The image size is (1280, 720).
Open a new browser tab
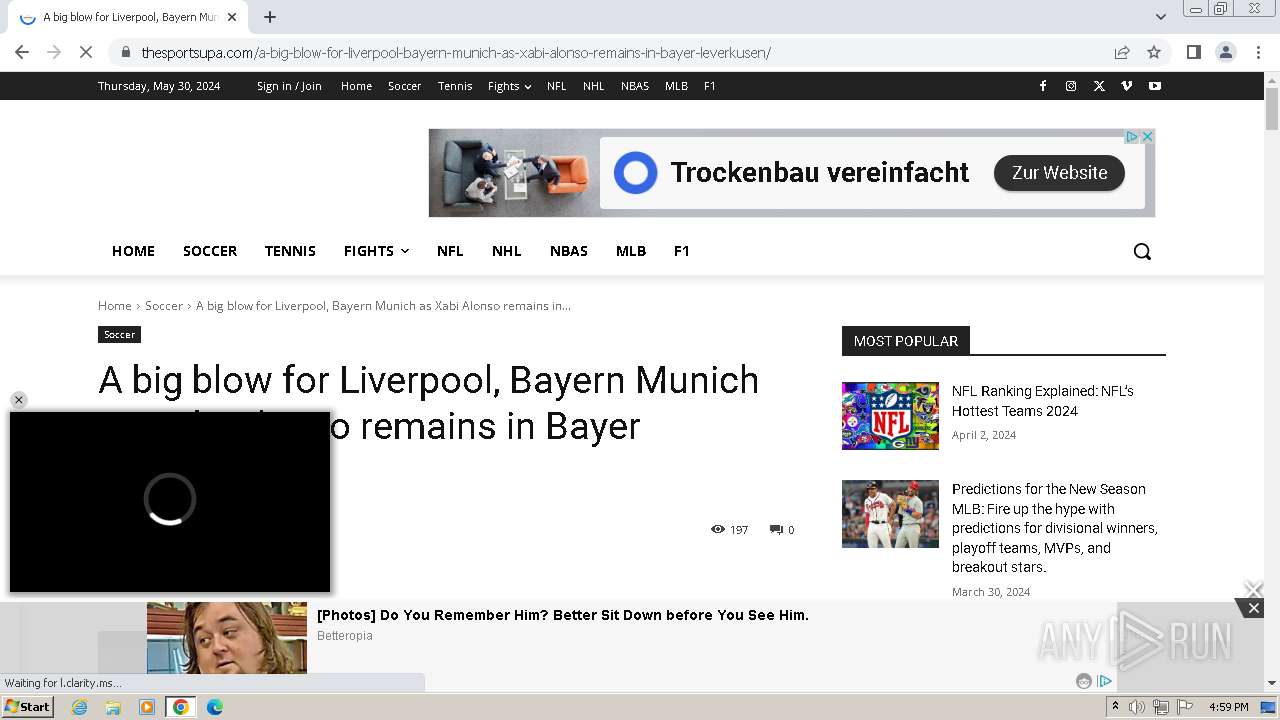[x=270, y=17]
